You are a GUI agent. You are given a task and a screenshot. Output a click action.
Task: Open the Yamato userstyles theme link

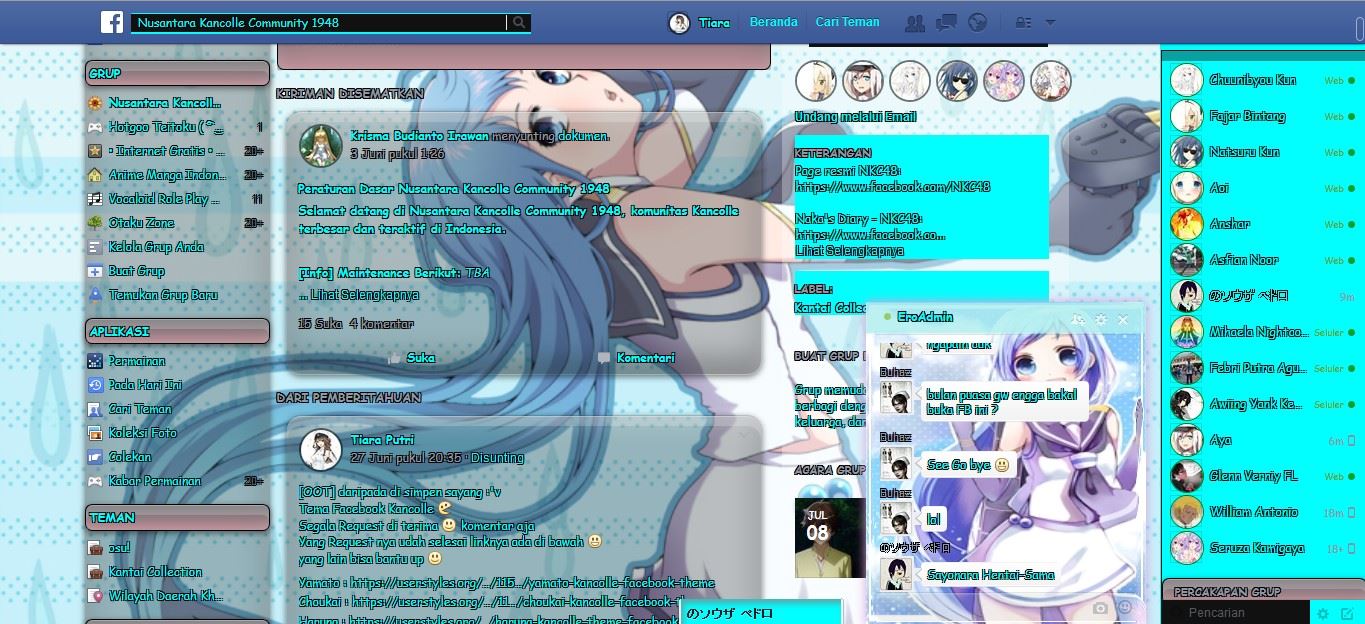pyautogui.click(x=532, y=583)
